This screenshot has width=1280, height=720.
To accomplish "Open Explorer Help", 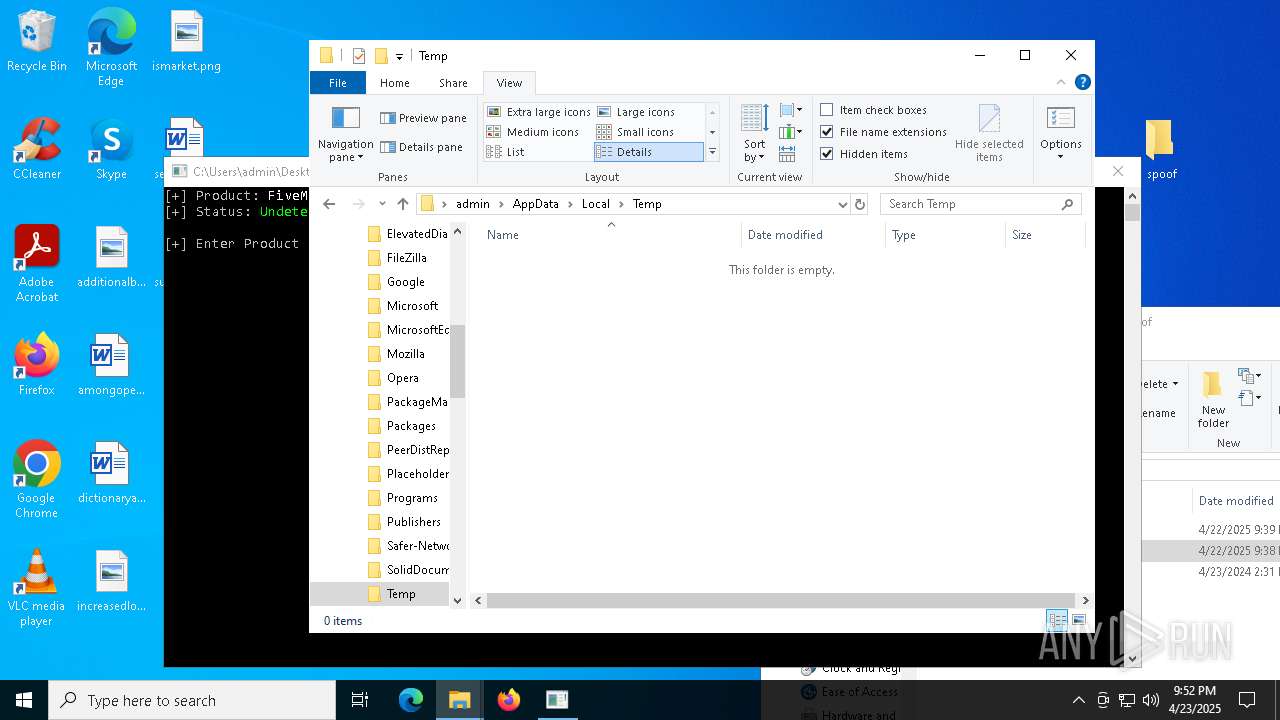I will point(1082,83).
